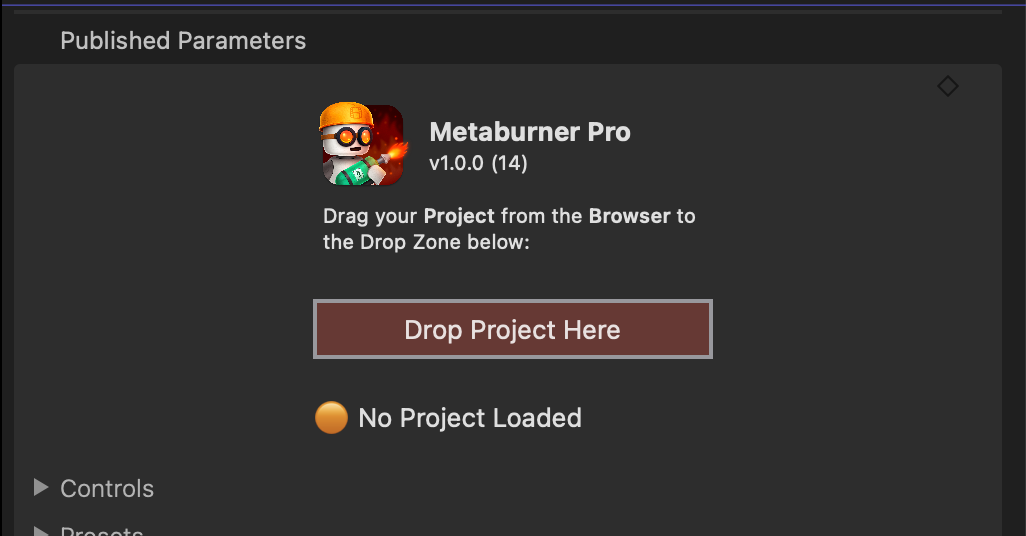Click the orange project status indicator
The image size is (1026, 536).
click(x=331, y=418)
